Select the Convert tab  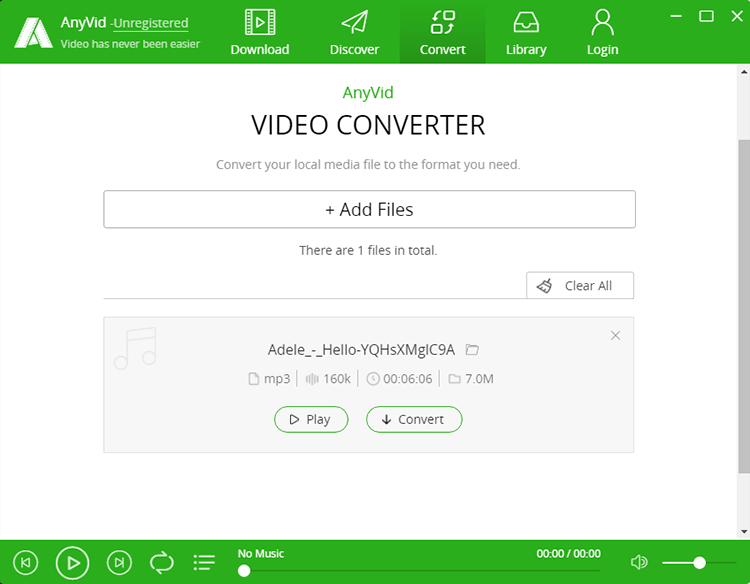point(442,32)
